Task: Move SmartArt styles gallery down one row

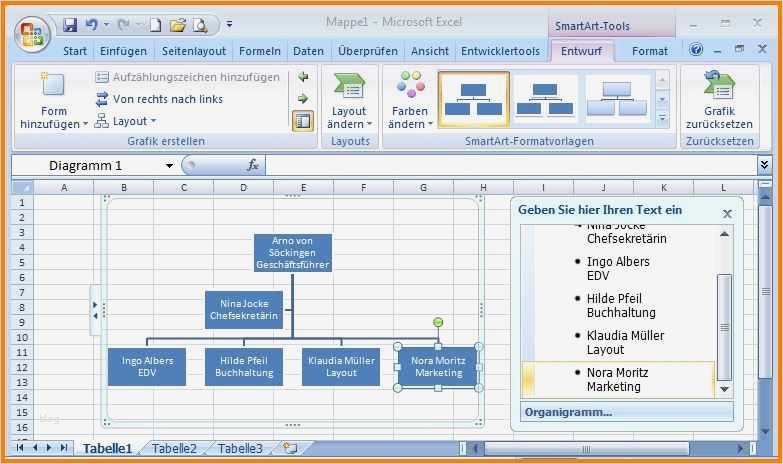Action: tap(662, 99)
